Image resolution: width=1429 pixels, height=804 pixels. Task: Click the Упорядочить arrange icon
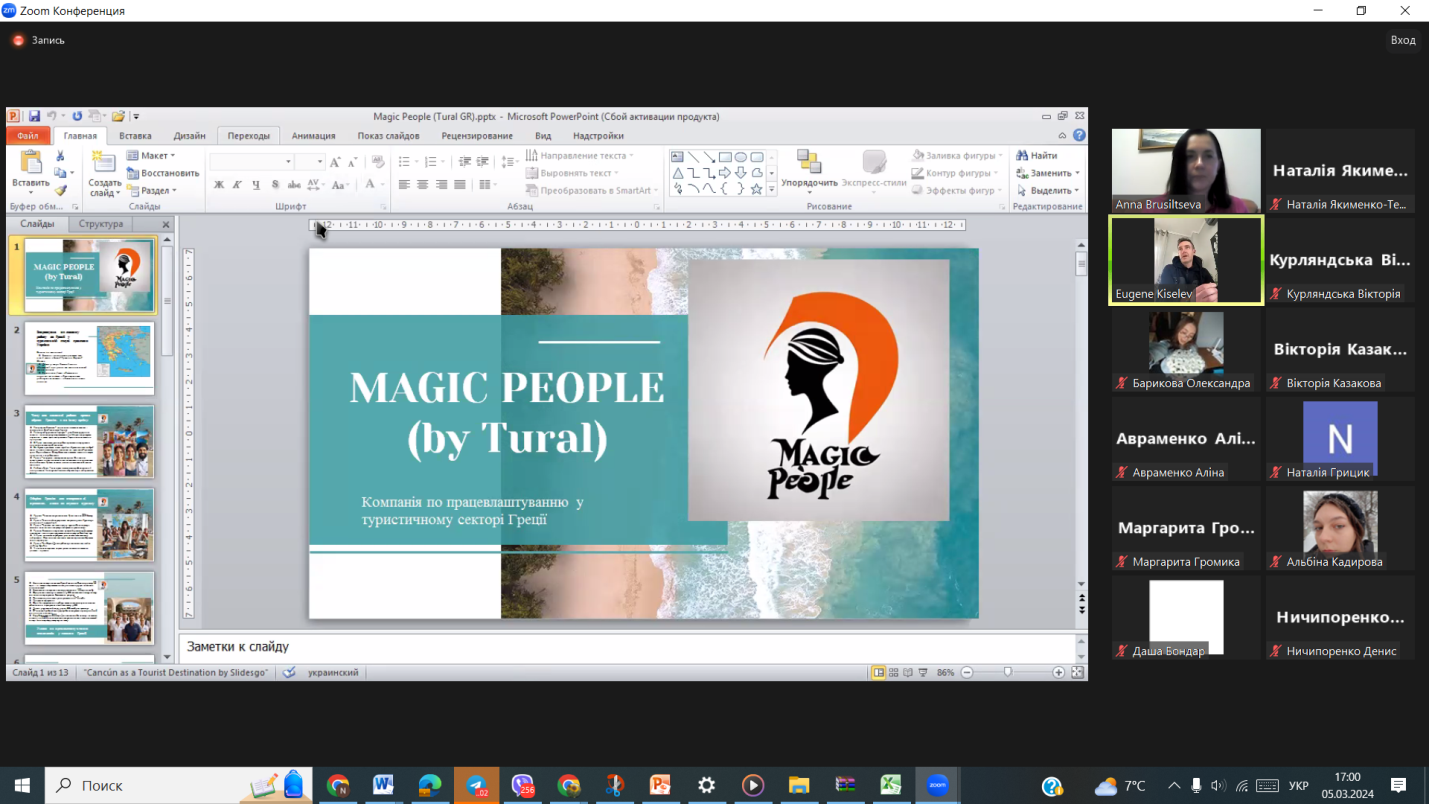tap(809, 163)
